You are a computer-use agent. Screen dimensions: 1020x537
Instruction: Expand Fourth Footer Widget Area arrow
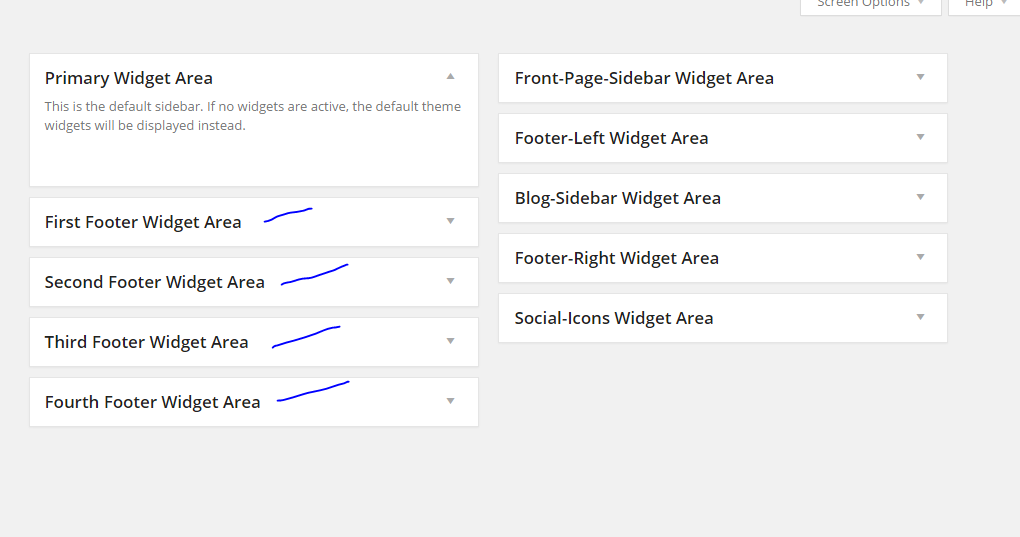(451, 401)
